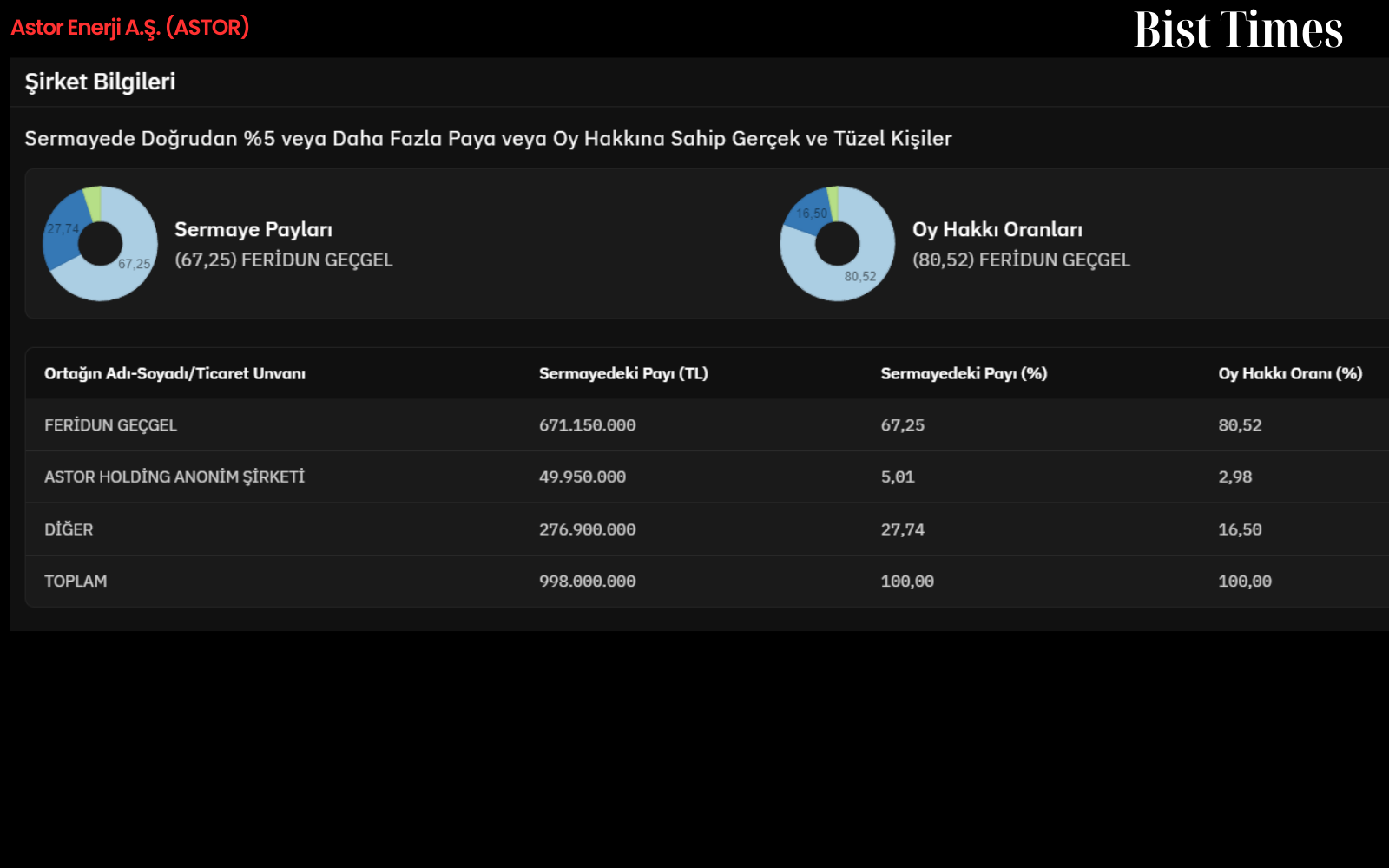Select the ASTOR HOLDİNG ANONİM ŞİRKETİ row name
Screen dimensions: 1389x868
click(x=174, y=477)
